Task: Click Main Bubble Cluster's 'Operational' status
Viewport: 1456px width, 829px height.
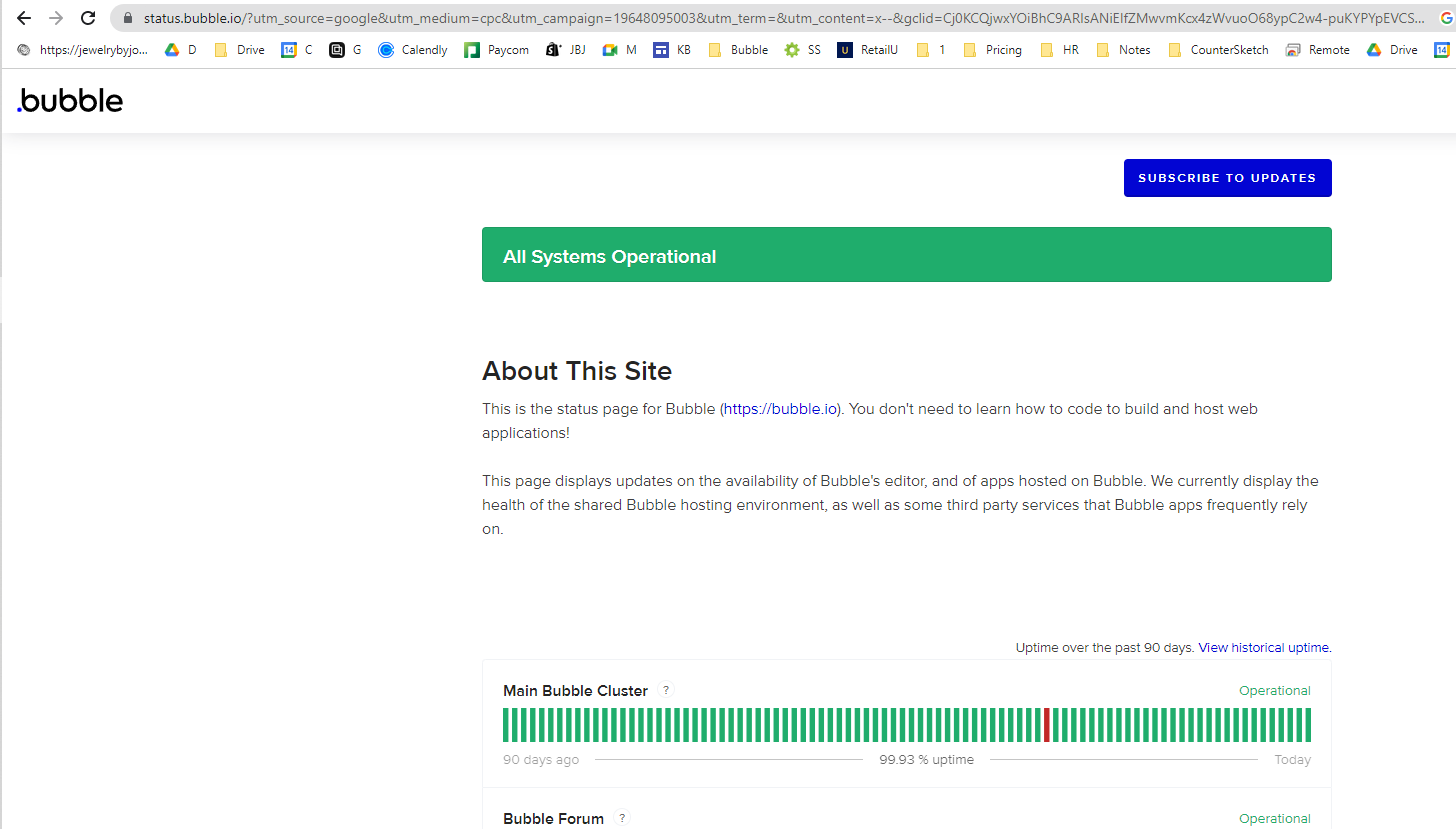Action: pos(1275,691)
